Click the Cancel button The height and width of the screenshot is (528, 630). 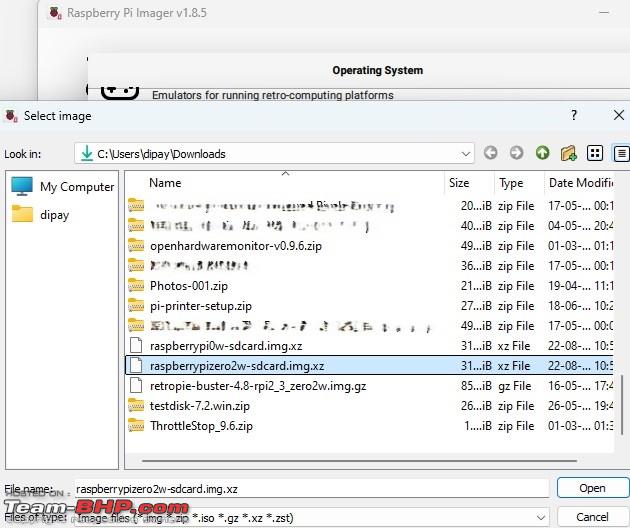[x=593, y=517]
